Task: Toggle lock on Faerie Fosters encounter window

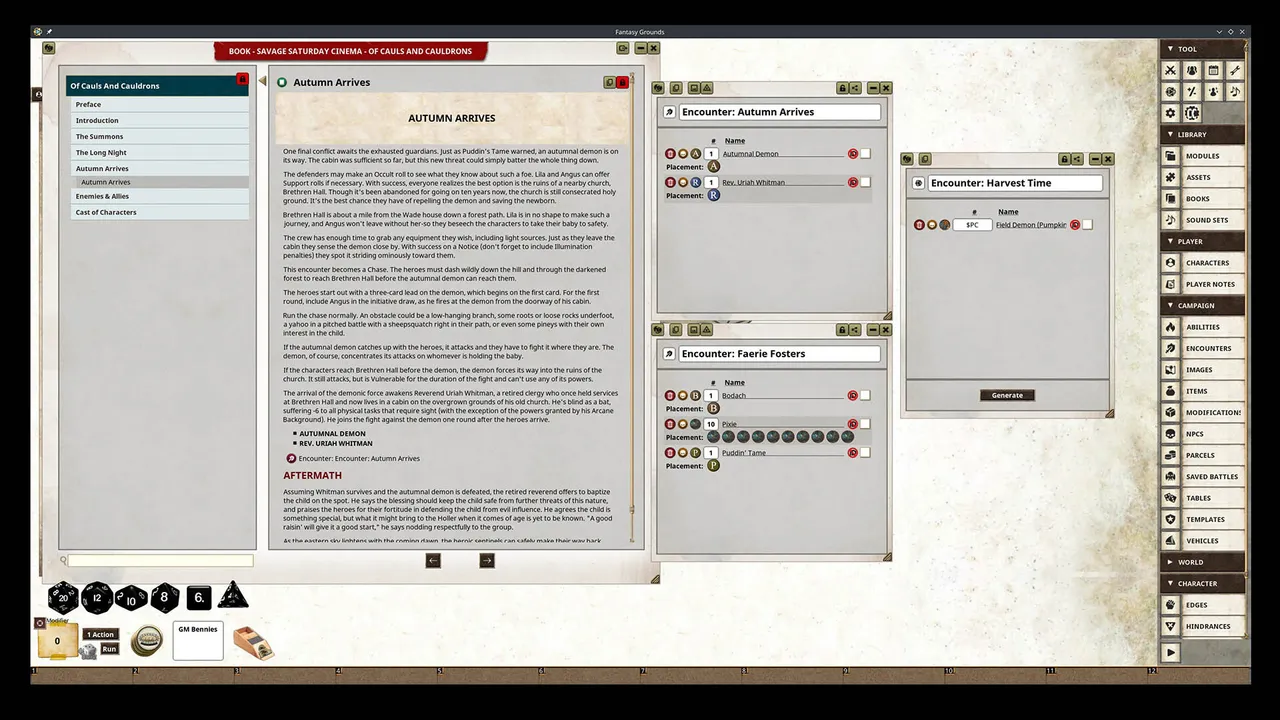Action: pyautogui.click(x=842, y=330)
